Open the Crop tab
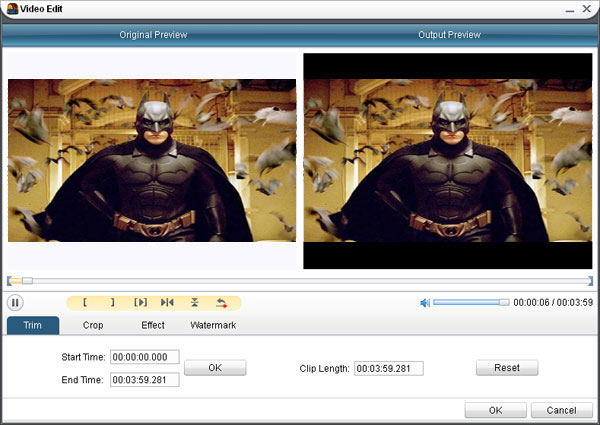Screen dimensions: 600x425 pyautogui.click(x=93, y=325)
